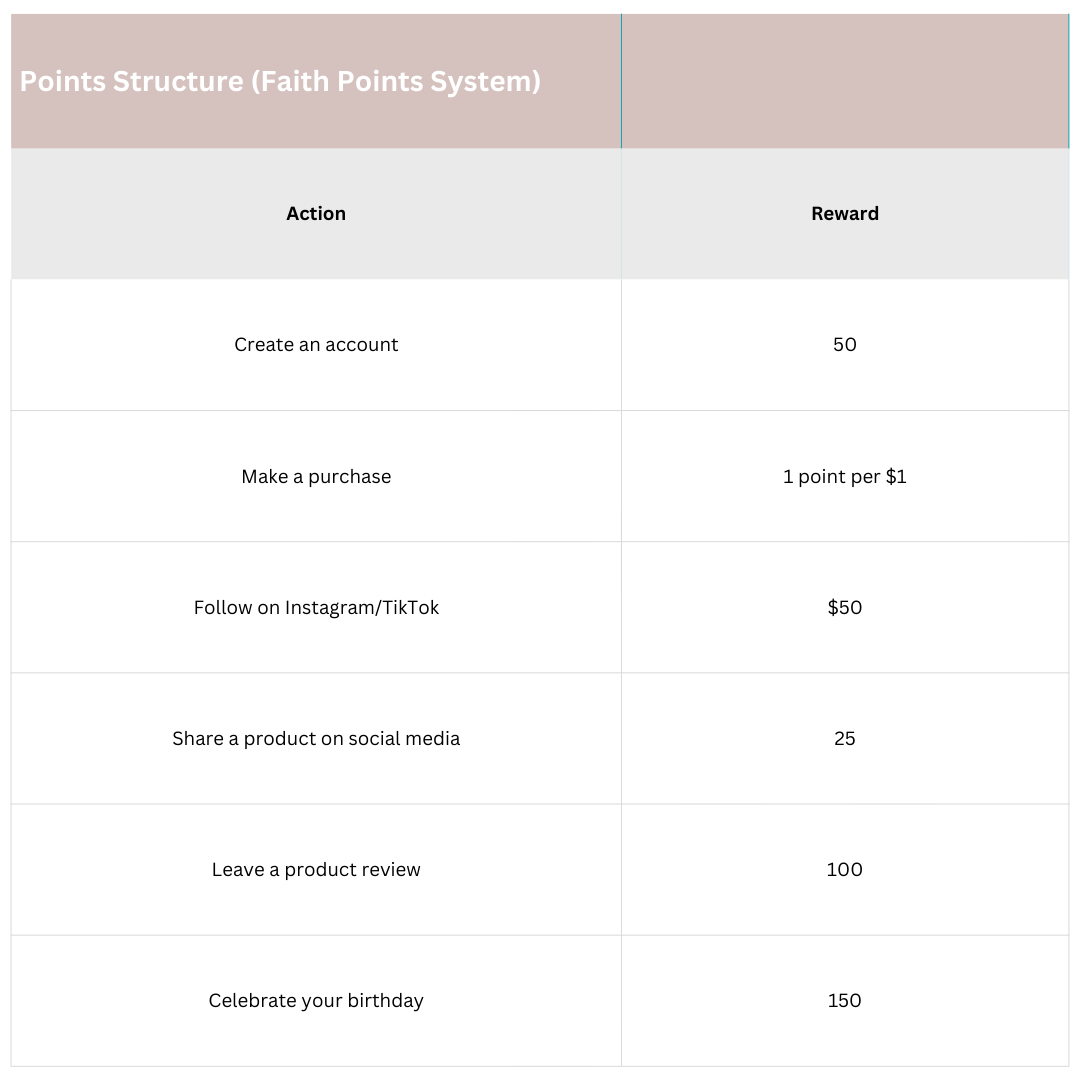Click the row border above Celebrate your birthday

316,935
